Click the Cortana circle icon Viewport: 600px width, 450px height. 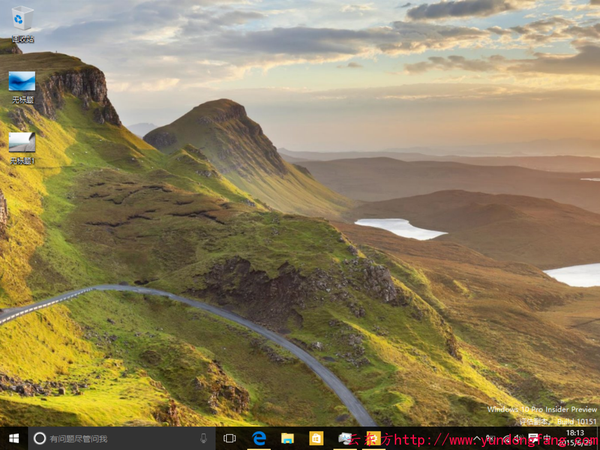[40, 439]
